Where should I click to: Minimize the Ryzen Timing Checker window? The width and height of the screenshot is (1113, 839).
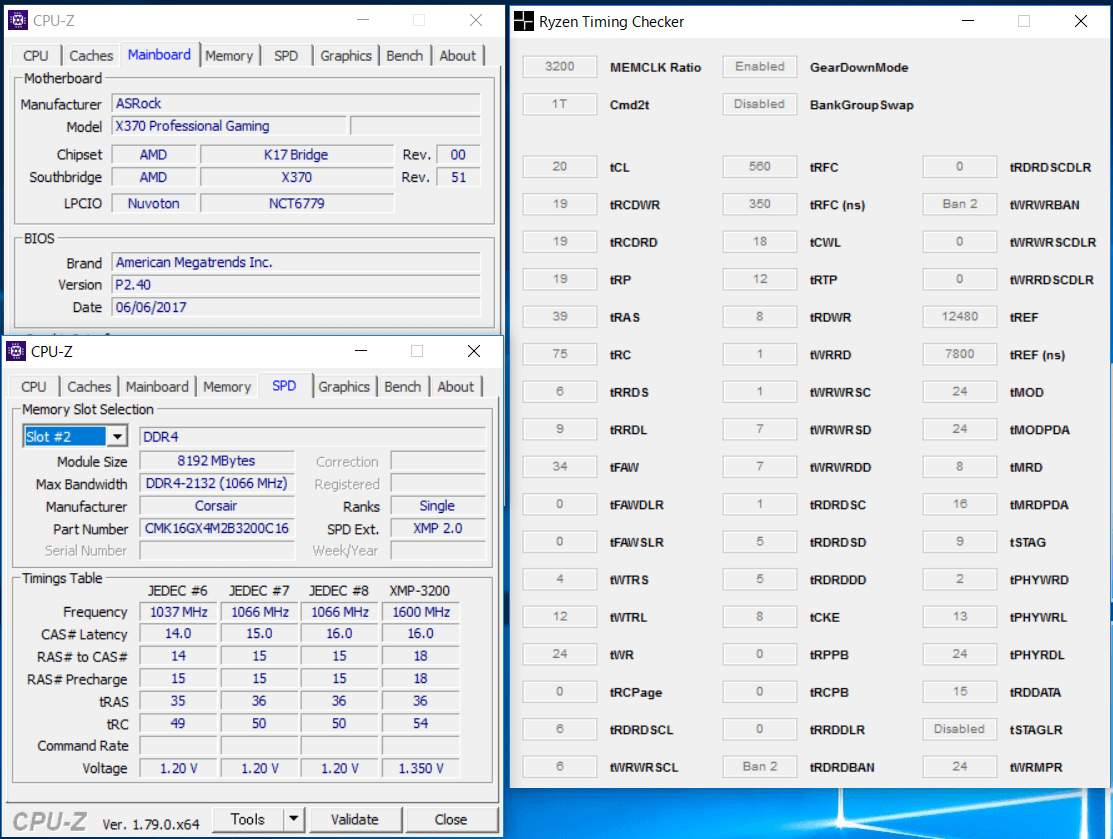pos(967,21)
